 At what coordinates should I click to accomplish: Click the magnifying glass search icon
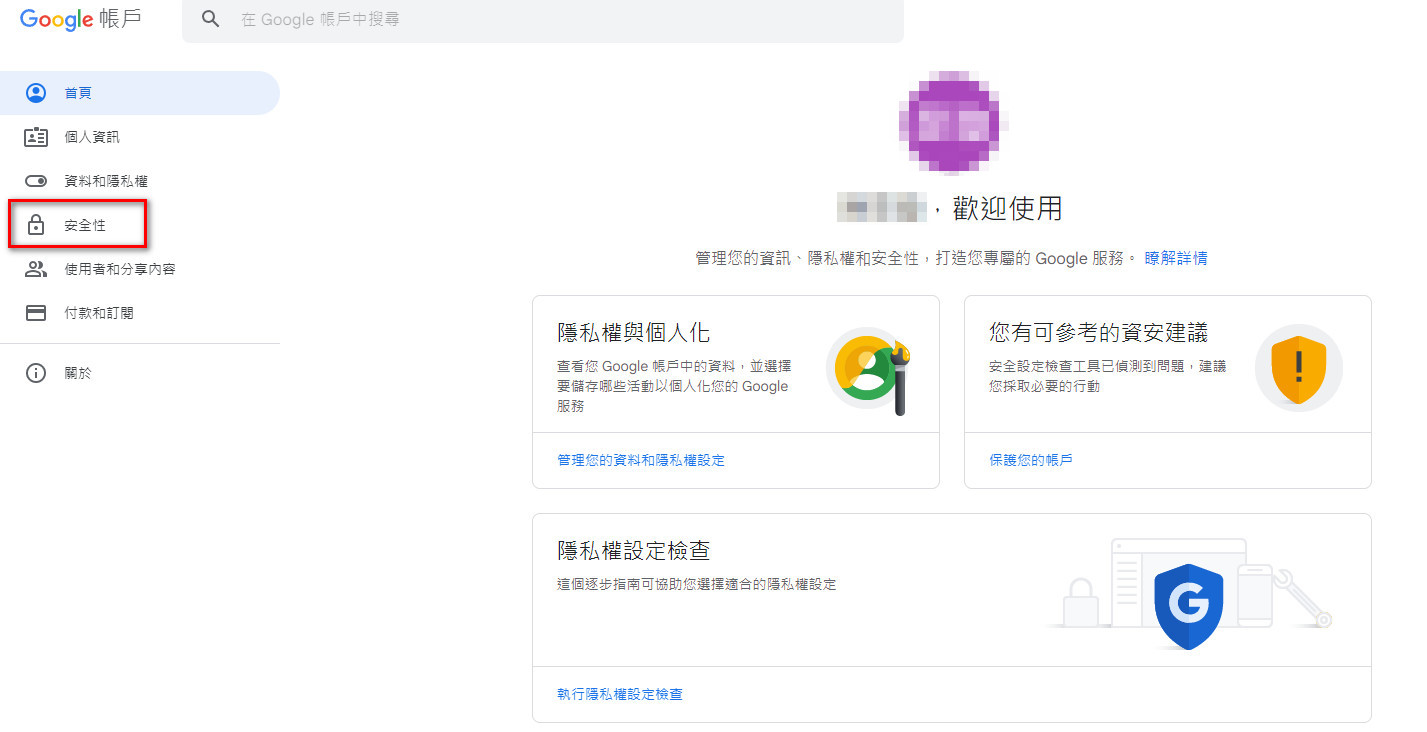click(x=210, y=18)
